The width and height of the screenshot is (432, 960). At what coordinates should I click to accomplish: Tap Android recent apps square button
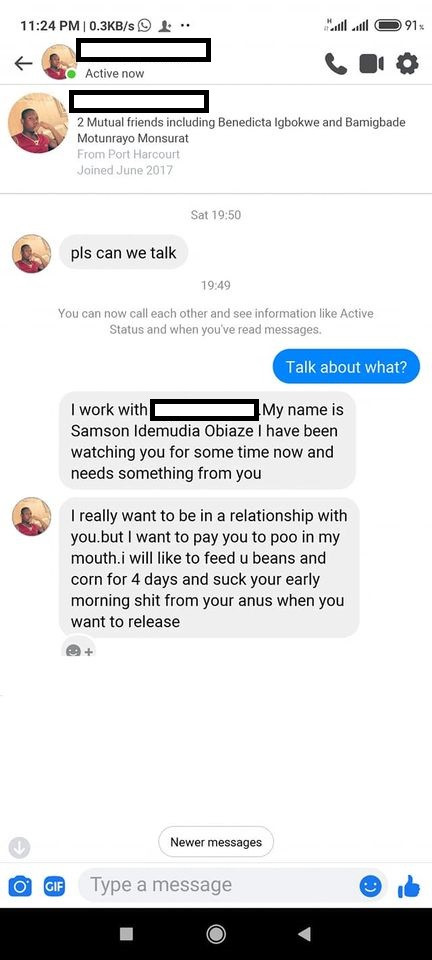pos(127,934)
